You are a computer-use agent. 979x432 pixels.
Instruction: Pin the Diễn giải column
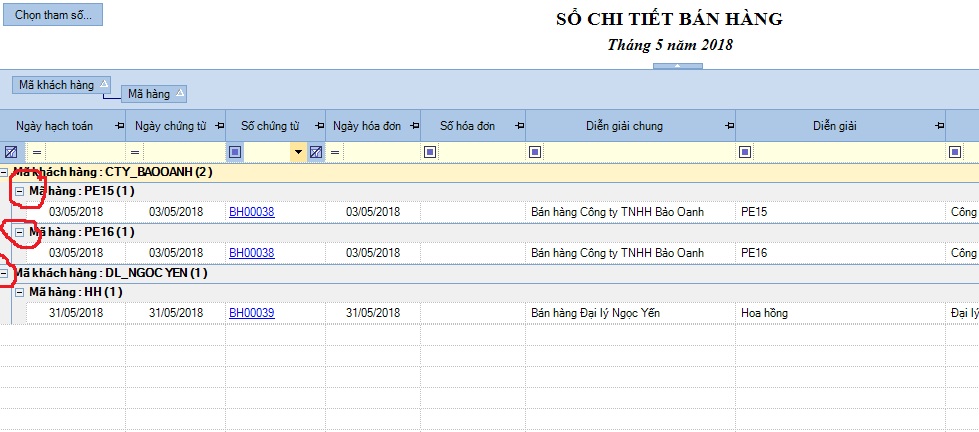[939, 126]
